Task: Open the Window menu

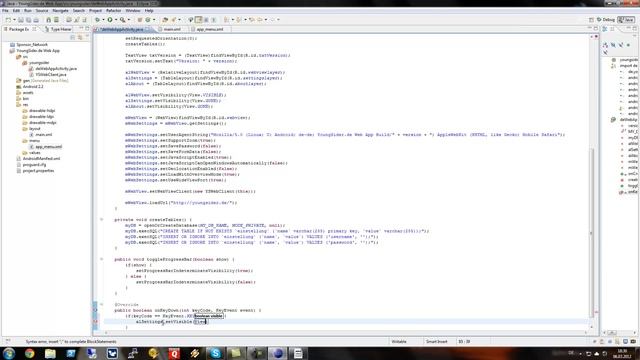Action: (133, 11)
